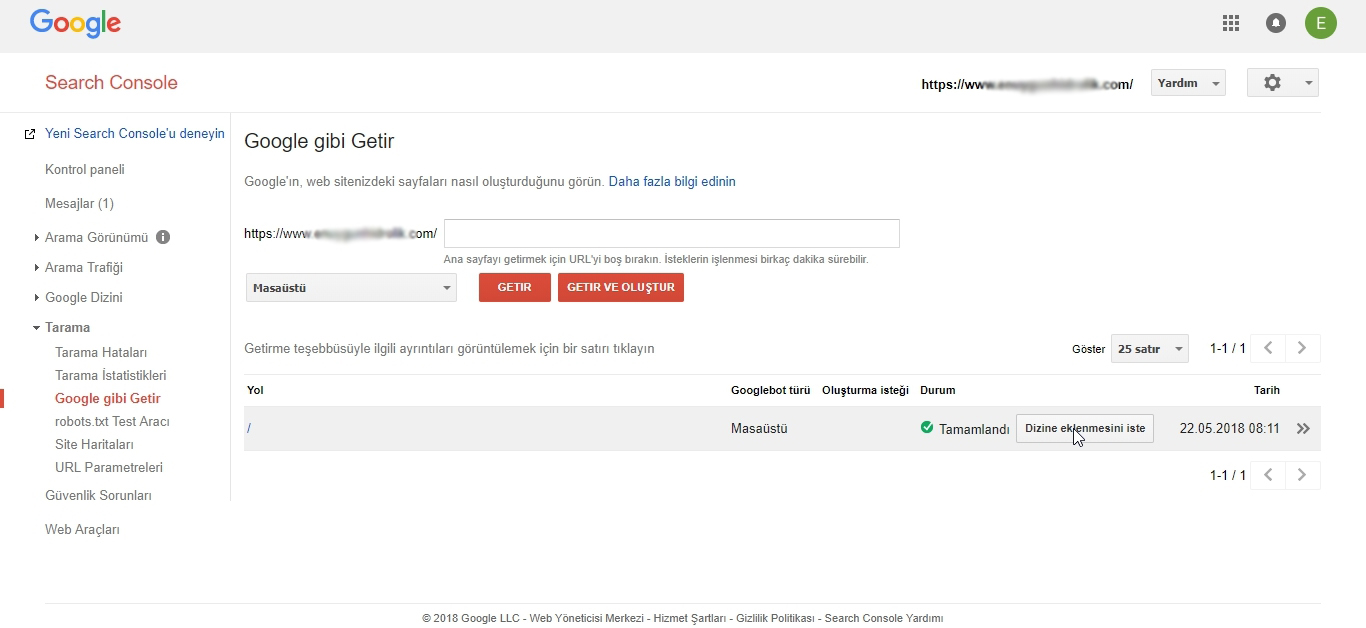The height and width of the screenshot is (628, 1366).
Task: Click the external link icon beside Yeni Search Console
Action: point(30,134)
